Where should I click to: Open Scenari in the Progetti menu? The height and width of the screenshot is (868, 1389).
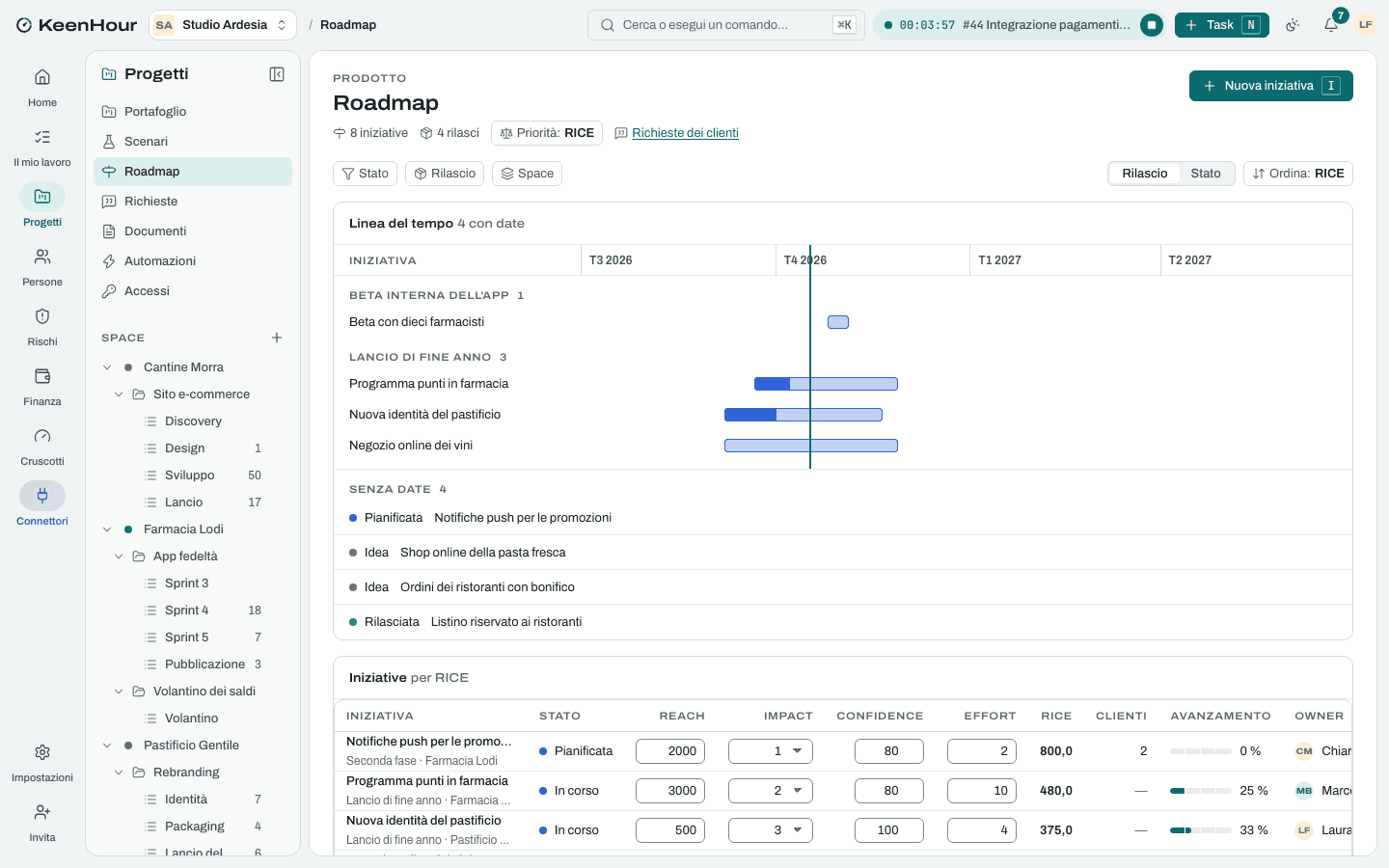click(x=193, y=142)
